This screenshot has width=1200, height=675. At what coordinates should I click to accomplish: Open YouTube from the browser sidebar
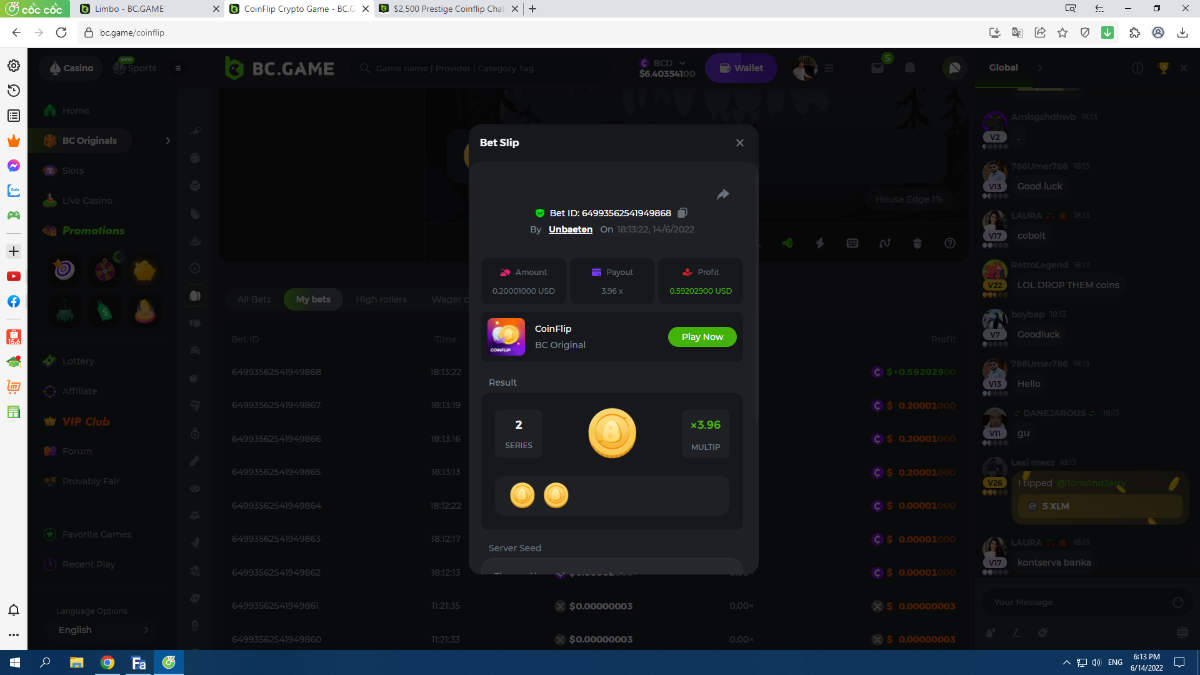coord(14,276)
